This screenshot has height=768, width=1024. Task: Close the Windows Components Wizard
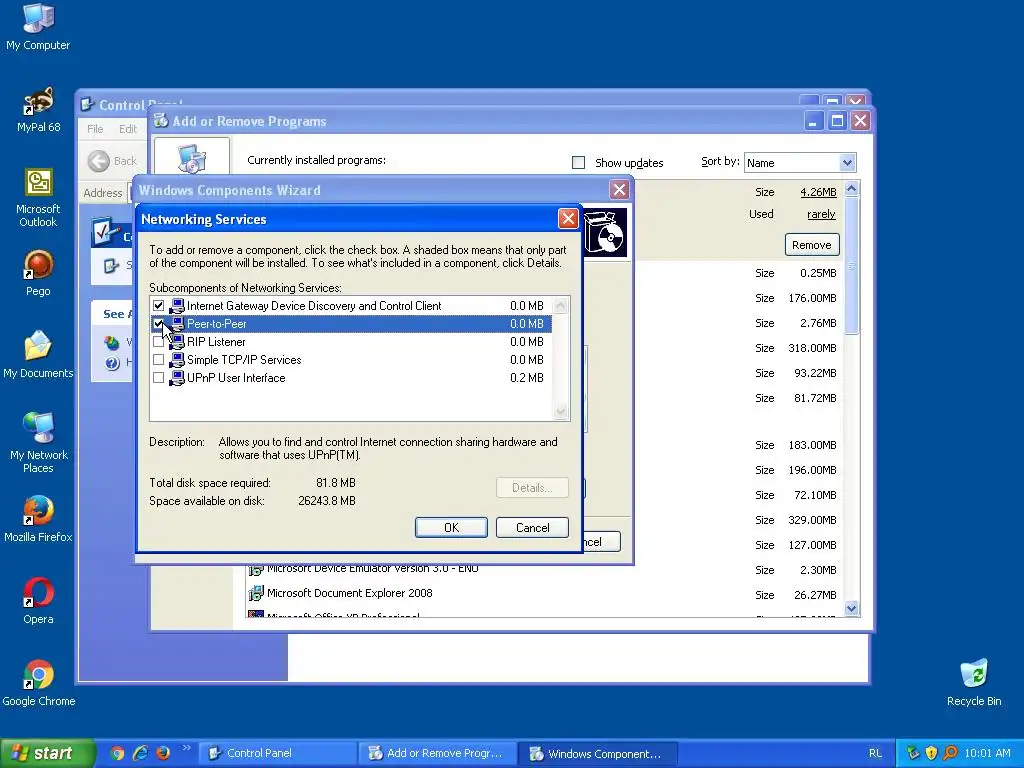click(x=619, y=190)
